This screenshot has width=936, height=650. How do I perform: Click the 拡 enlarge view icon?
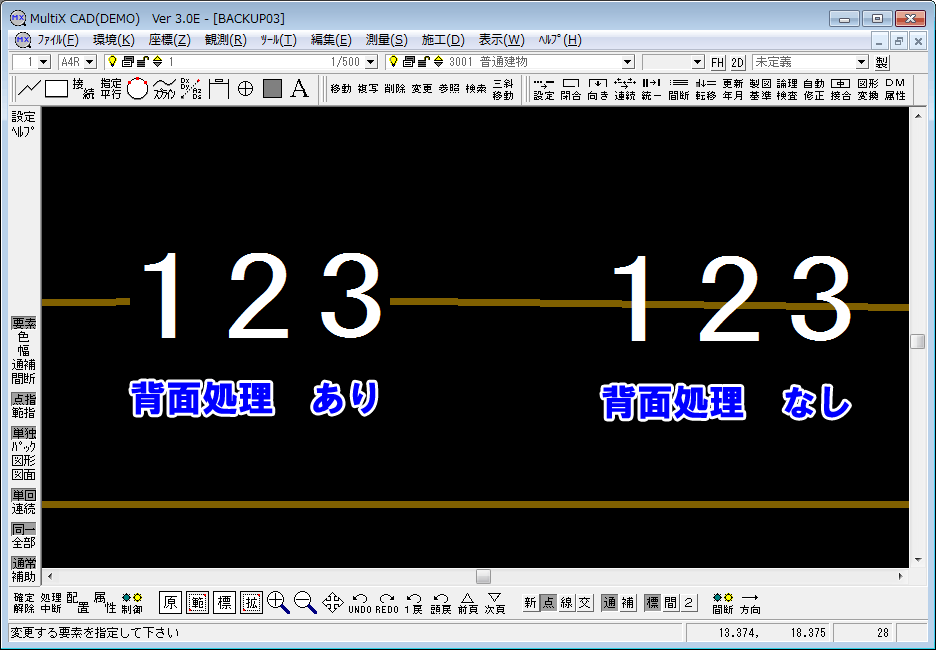coord(251,603)
